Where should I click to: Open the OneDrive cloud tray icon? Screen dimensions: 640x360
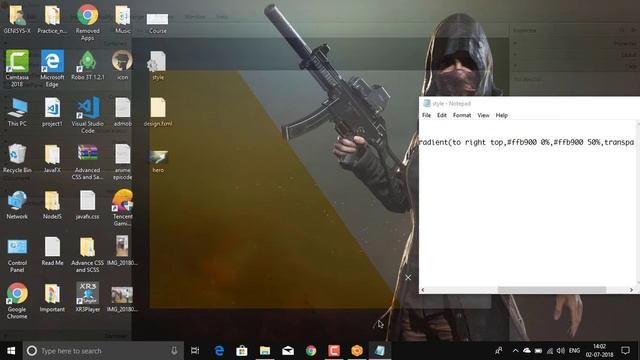pos(527,351)
